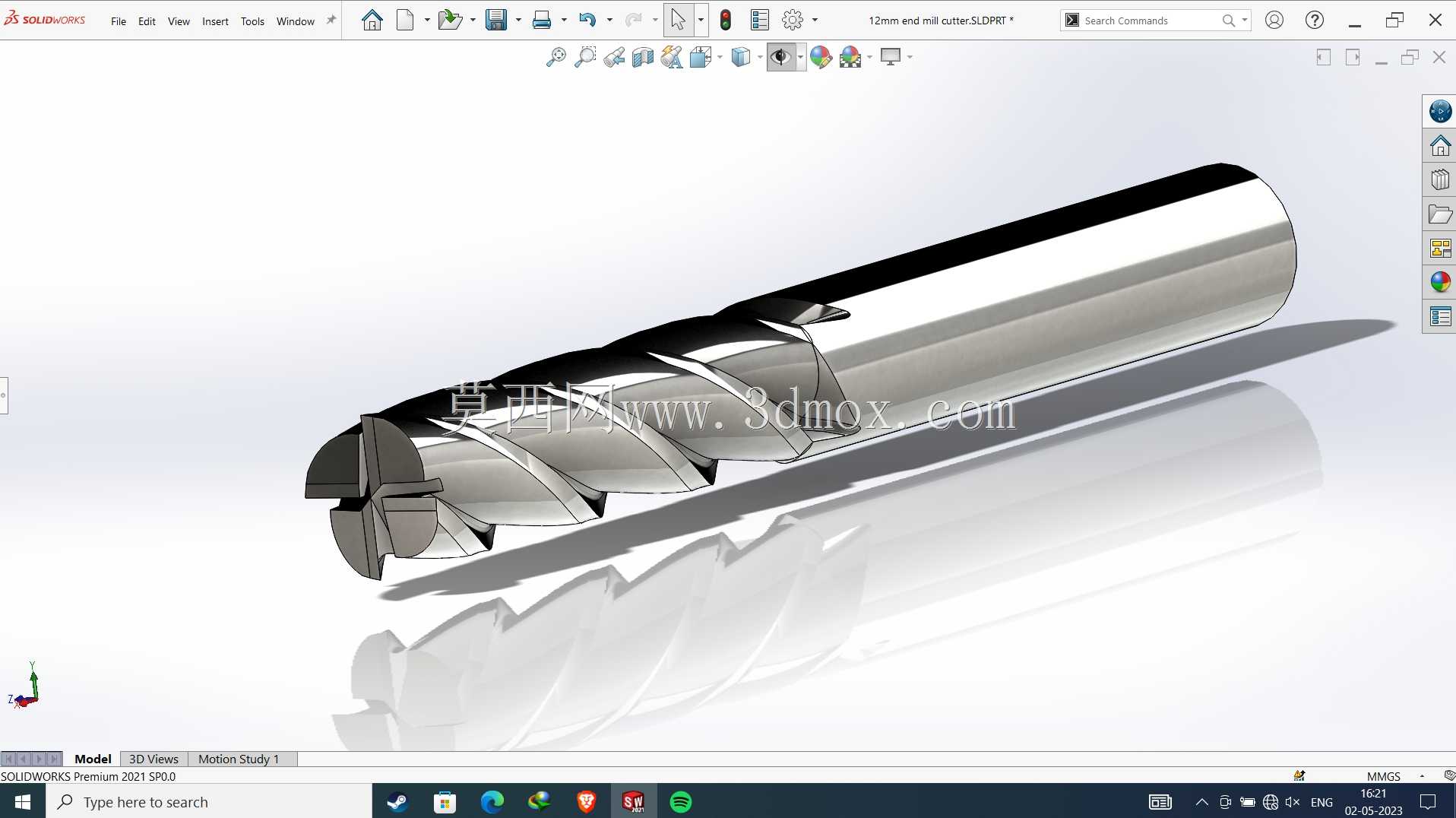
Task: Click the Windows Start button
Action: 23,801
